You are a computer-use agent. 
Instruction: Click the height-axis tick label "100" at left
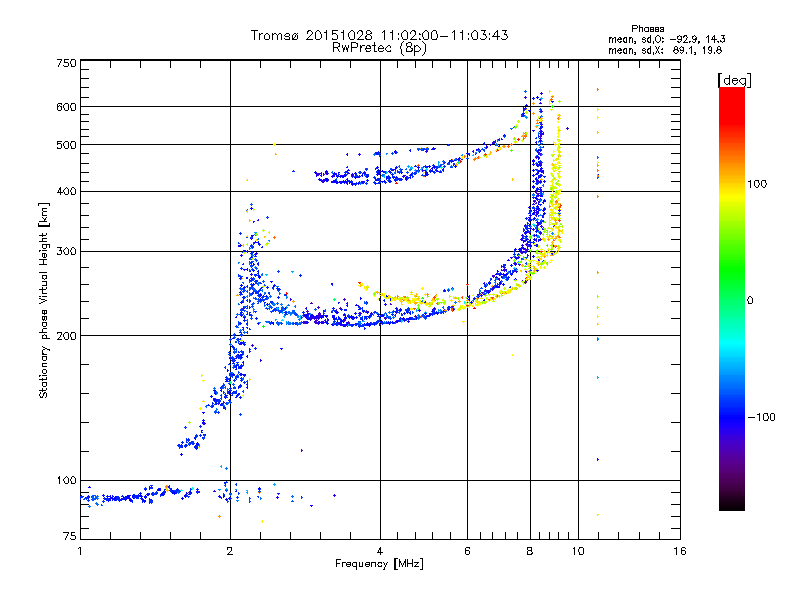point(66,480)
